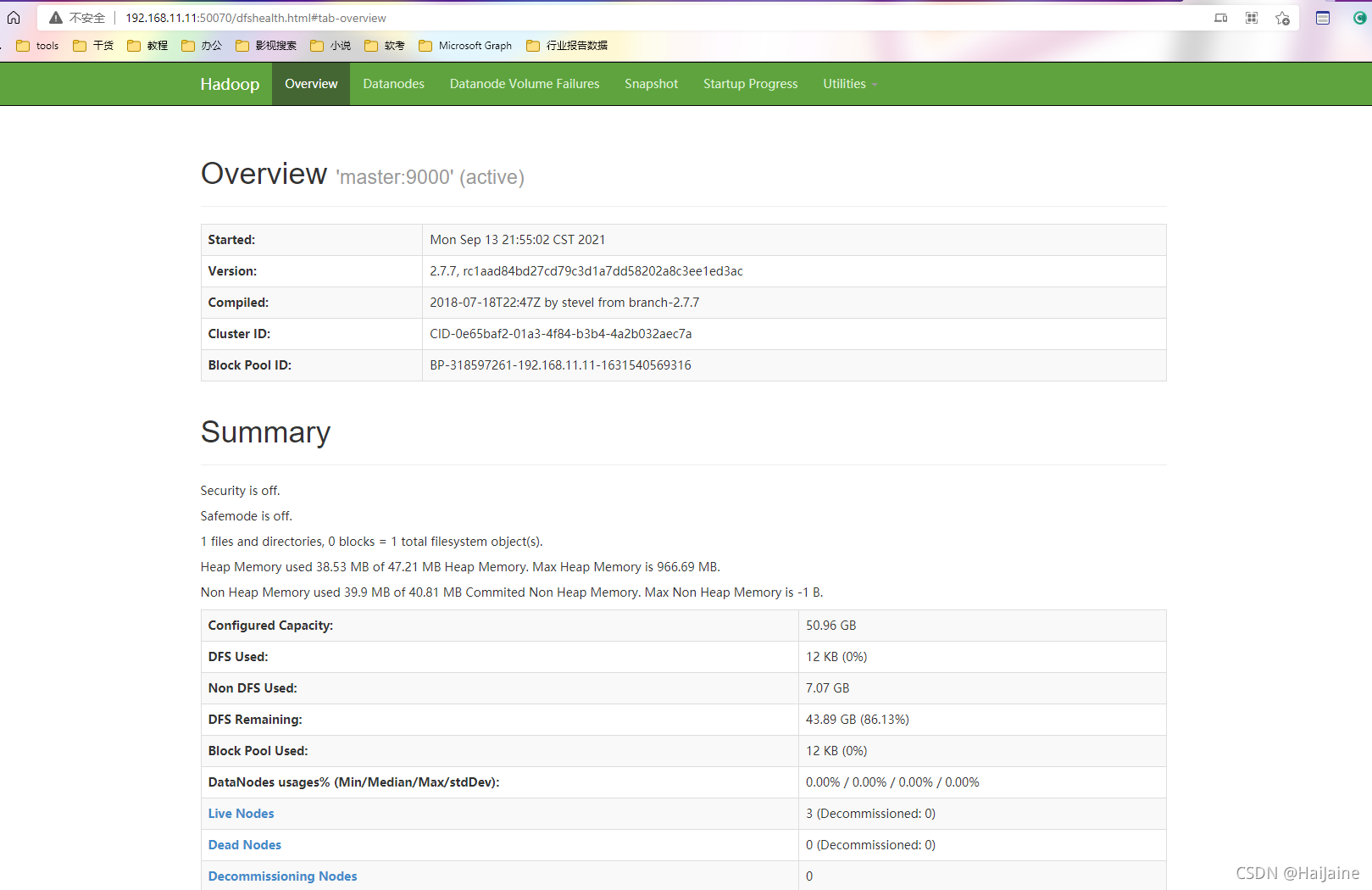Image resolution: width=1372 pixels, height=890 pixels.
Task: Click the Cluster ID value text
Action: click(560, 334)
